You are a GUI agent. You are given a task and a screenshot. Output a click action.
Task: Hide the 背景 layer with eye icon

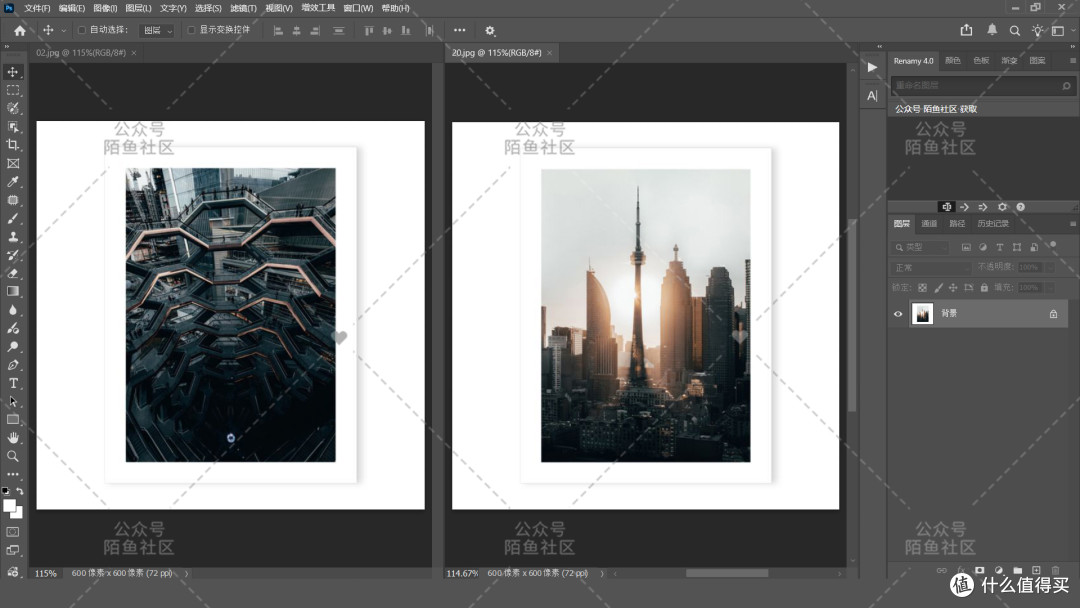pyautogui.click(x=898, y=314)
